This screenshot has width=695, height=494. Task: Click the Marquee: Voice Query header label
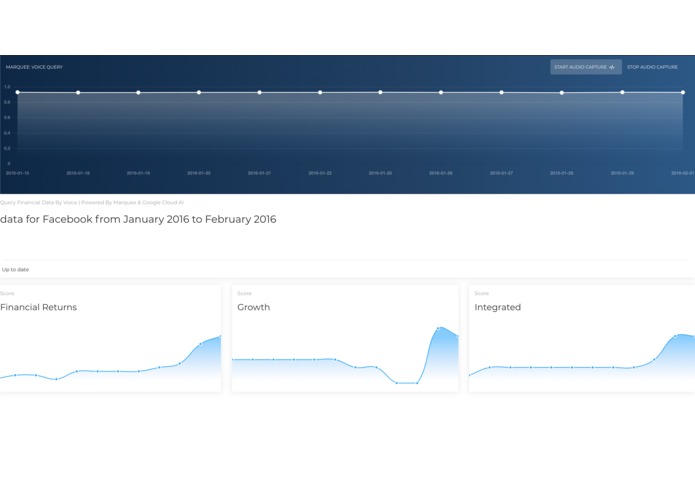pyautogui.click(x=34, y=67)
